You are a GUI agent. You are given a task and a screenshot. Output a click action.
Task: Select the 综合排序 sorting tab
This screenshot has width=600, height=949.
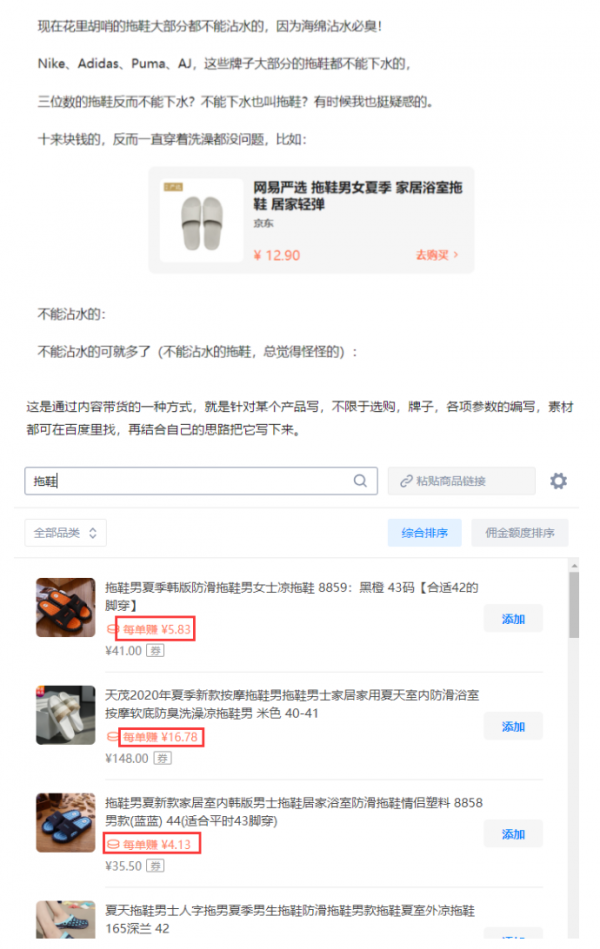pyautogui.click(x=424, y=533)
